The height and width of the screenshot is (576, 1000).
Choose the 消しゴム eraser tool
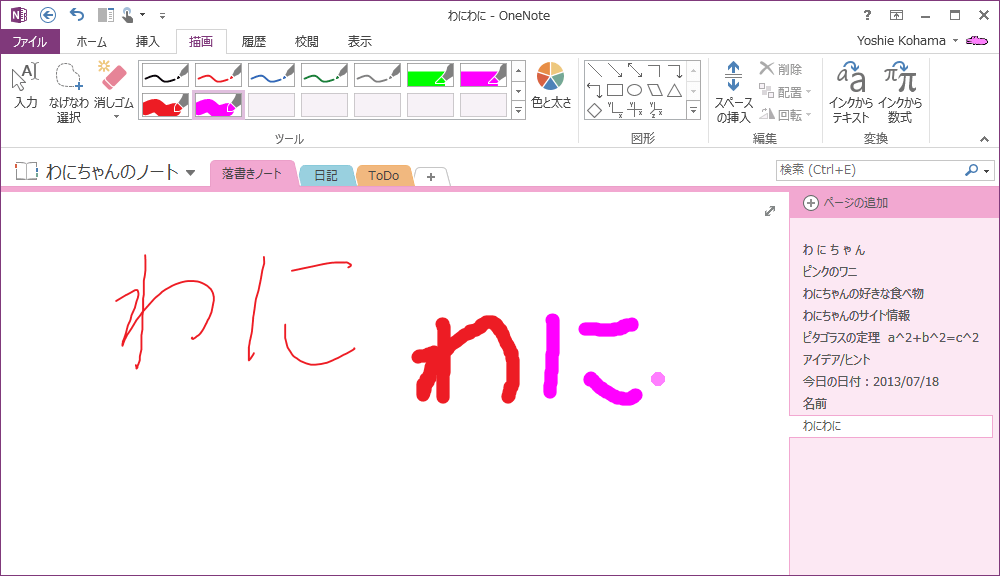114,85
